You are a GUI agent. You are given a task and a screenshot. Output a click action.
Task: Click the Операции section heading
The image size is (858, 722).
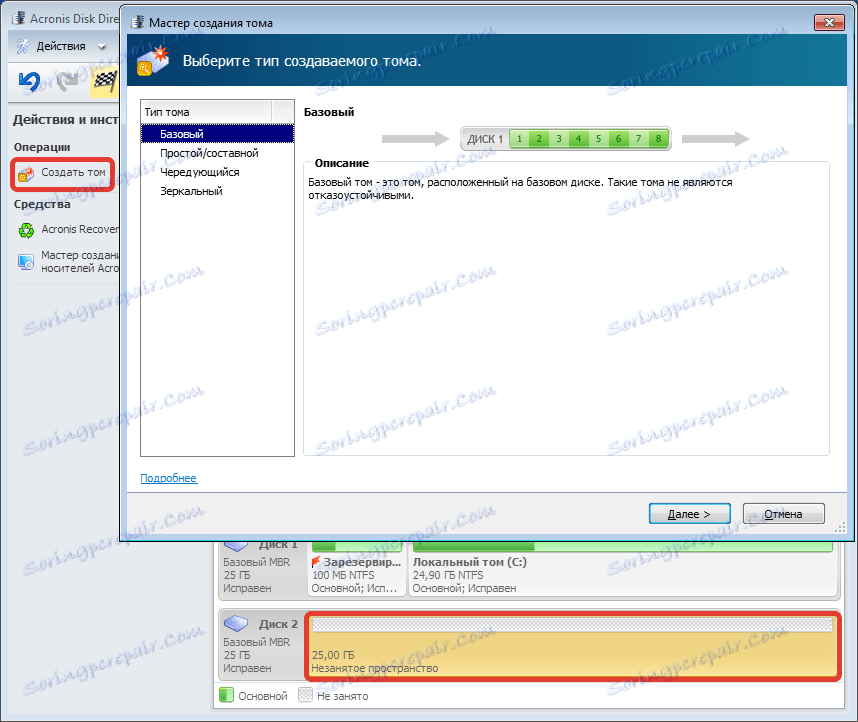click(42, 147)
